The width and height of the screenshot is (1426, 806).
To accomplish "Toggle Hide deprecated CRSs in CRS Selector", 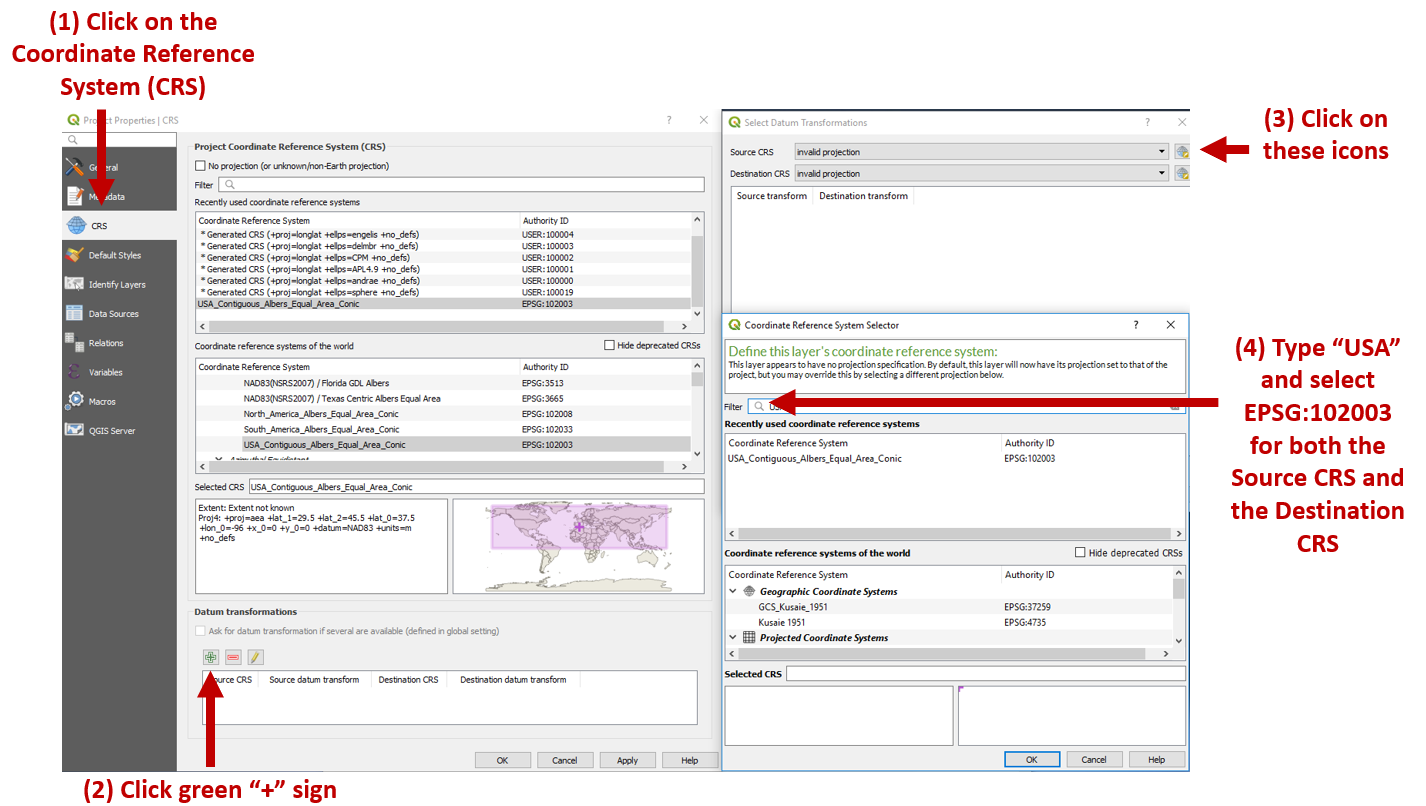I will pos(1080,552).
